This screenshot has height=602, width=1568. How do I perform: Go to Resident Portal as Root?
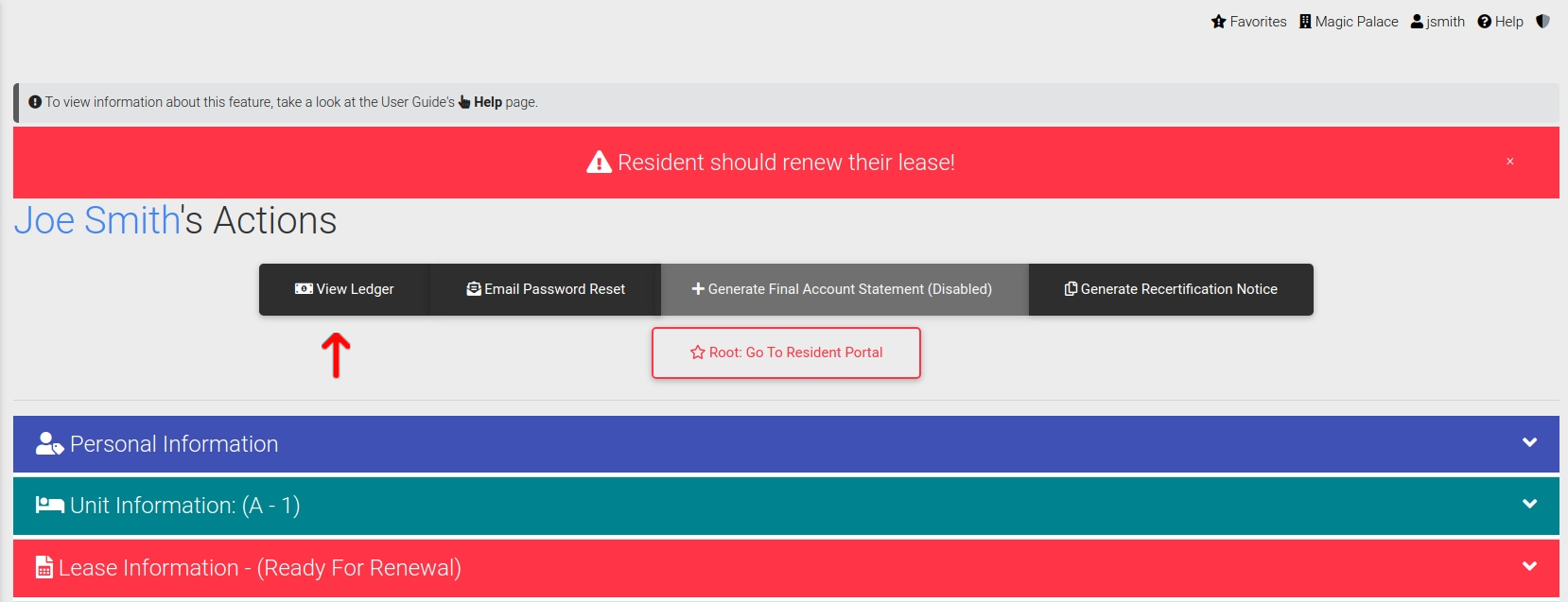(x=786, y=353)
